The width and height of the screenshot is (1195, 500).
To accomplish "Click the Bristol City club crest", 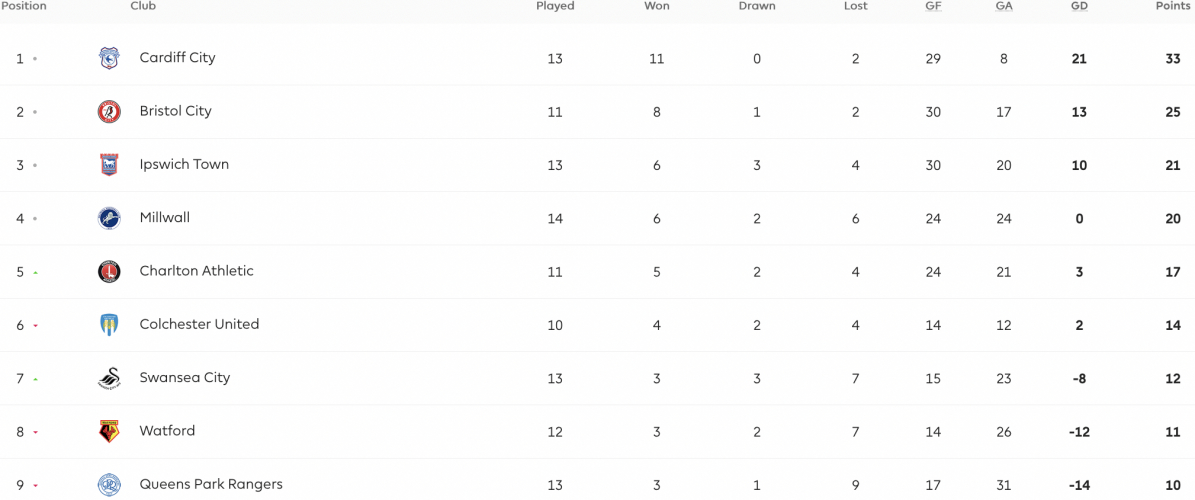I will 109,111.
